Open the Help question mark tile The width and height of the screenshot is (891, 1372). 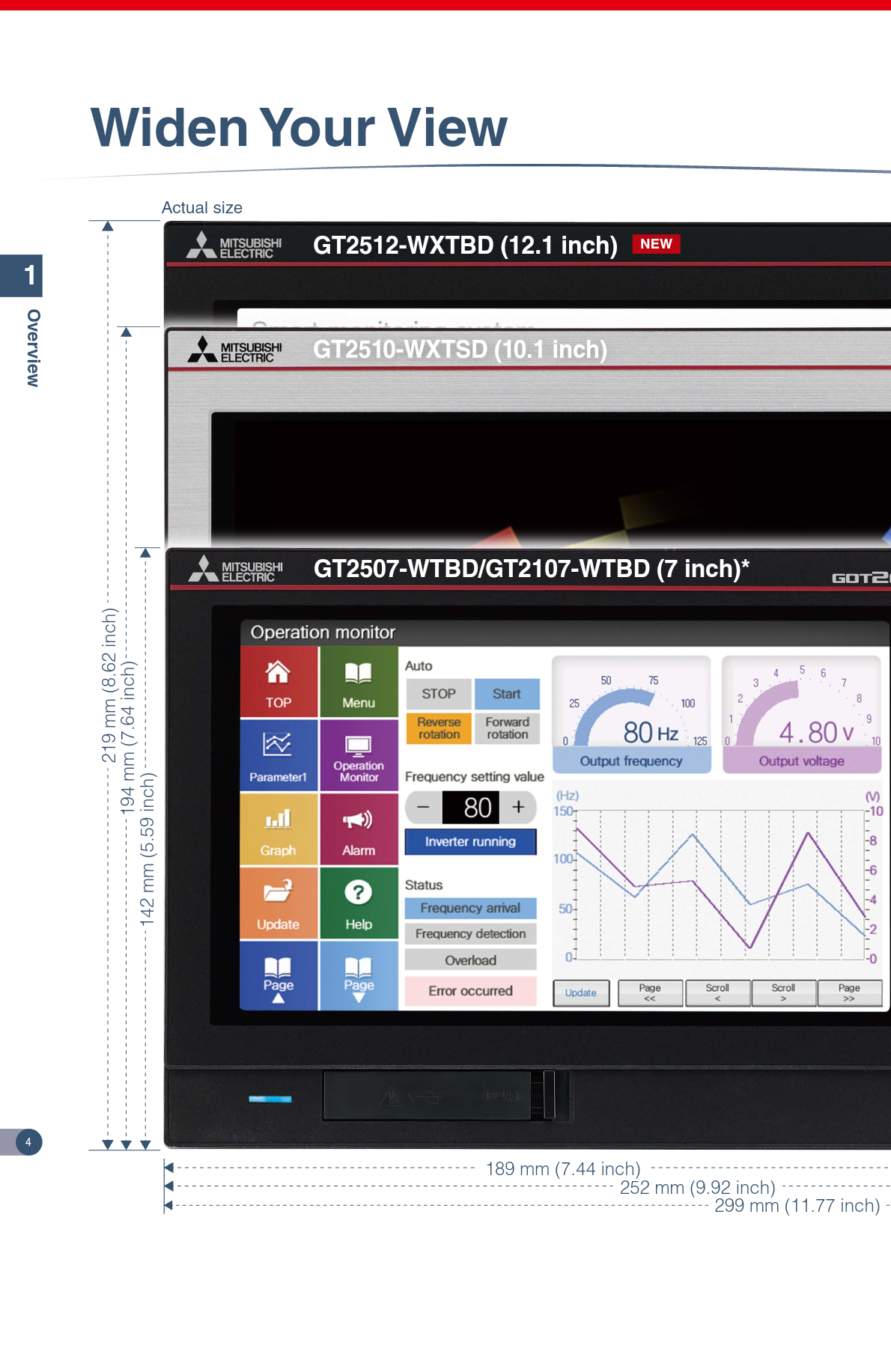358,903
